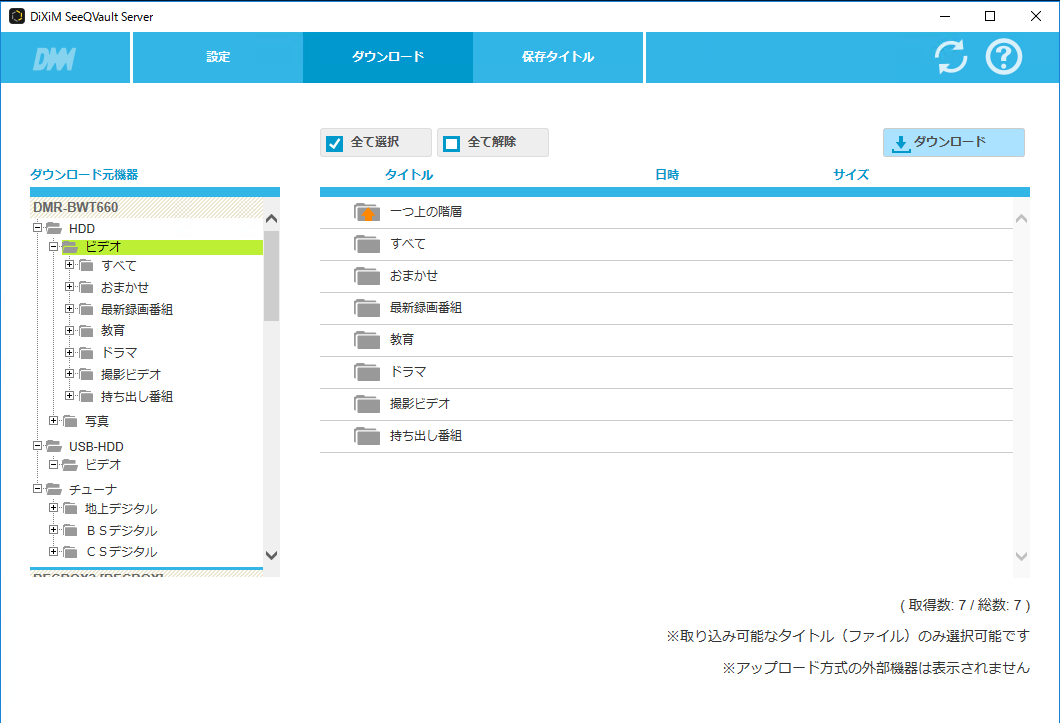The image size is (1060, 723).
Task: Switch to the 設定 tab
Action: pos(218,57)
